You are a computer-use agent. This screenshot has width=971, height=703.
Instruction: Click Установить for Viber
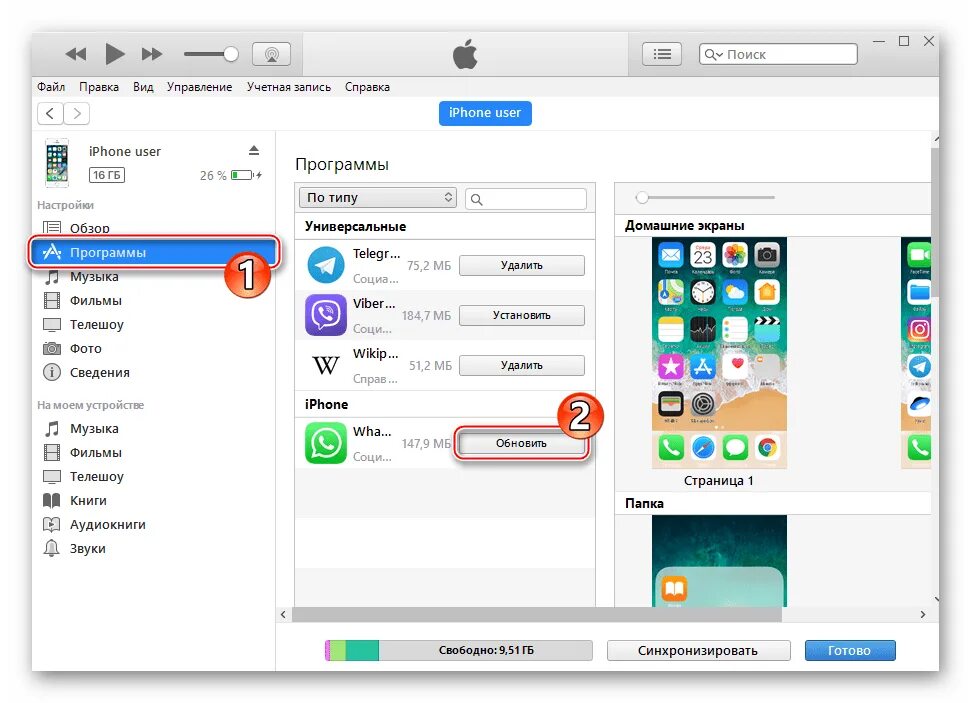click(x=521, y=315)
